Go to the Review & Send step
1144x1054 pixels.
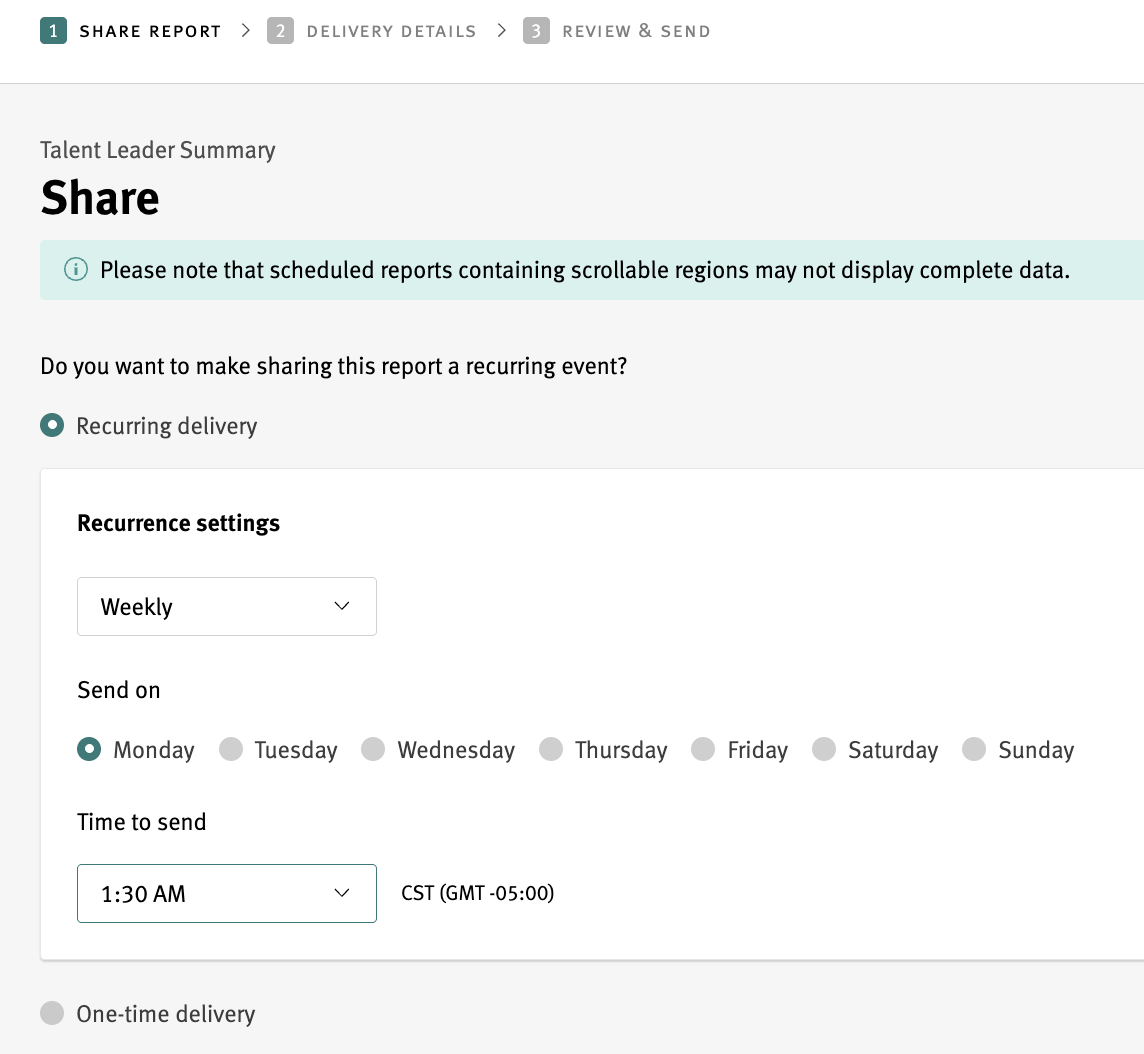tap(636, 31)
